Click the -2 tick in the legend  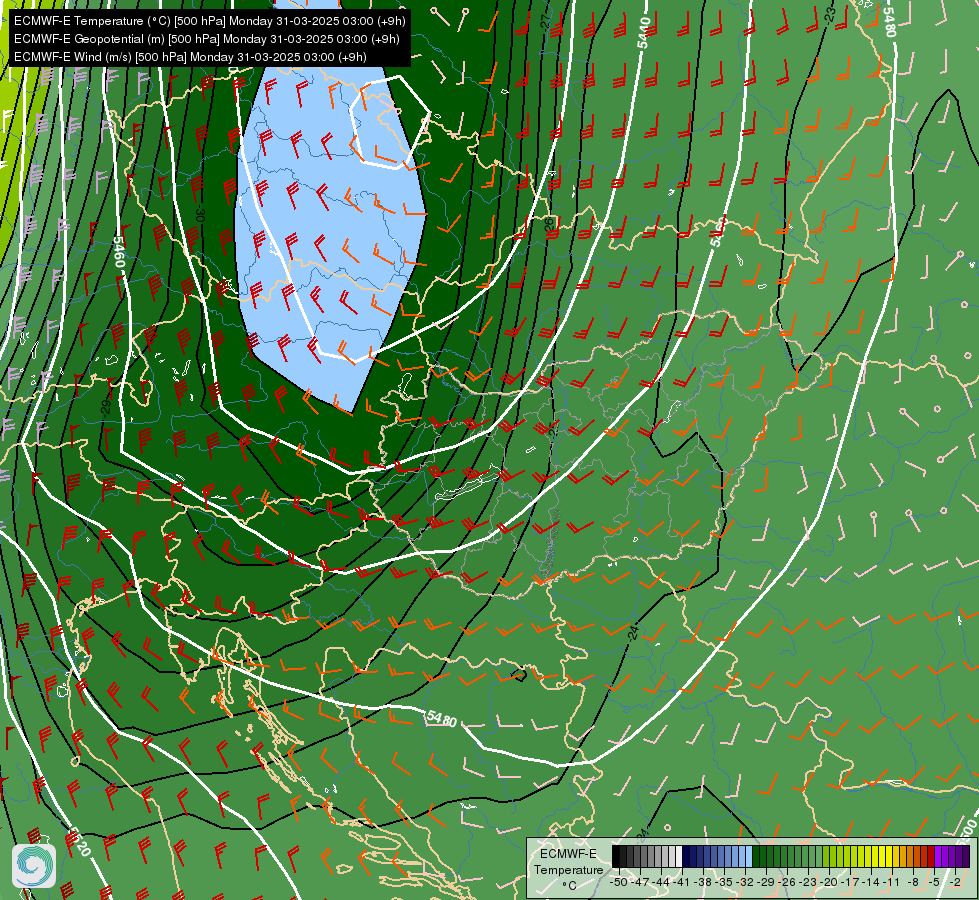[x=955, y=882]
